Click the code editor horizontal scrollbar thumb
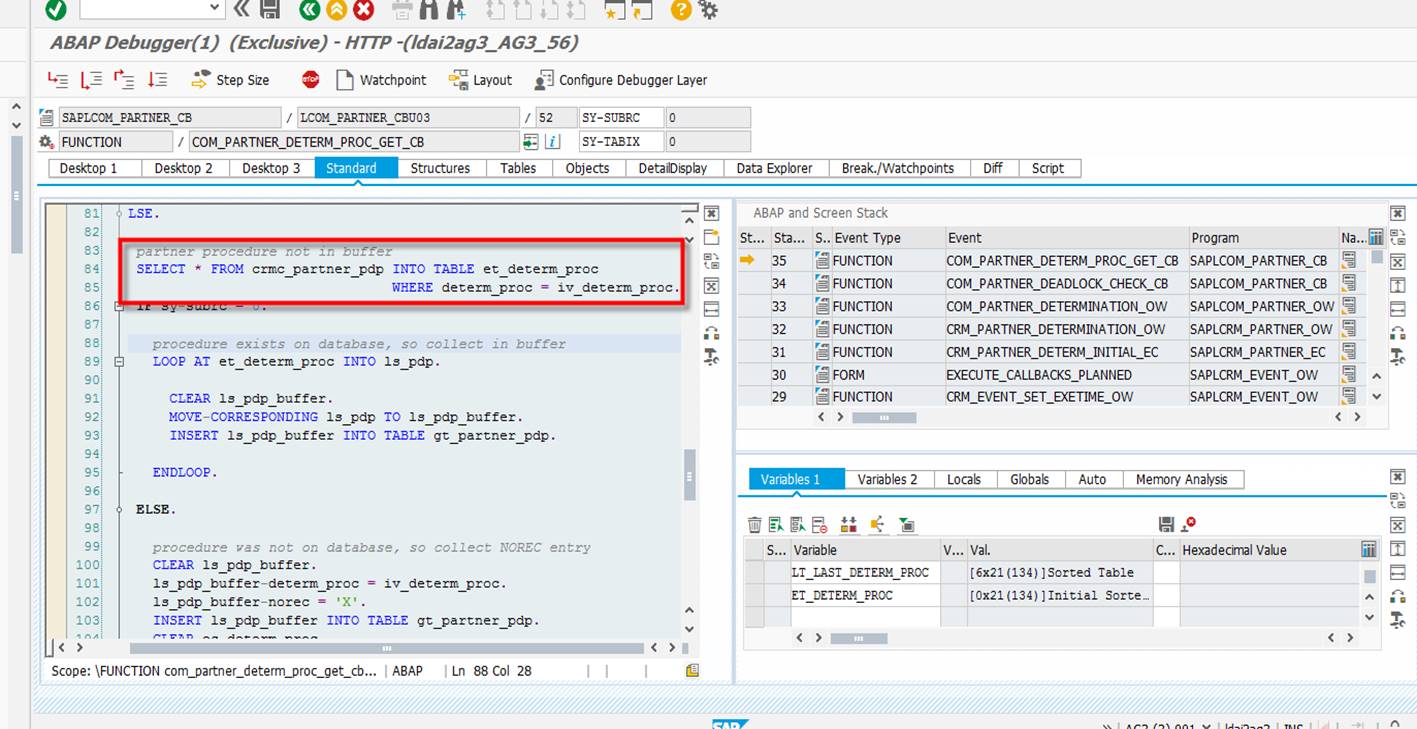Image resolution: width=1417 pixels, height=729 pixels. [x=387, y=647]
